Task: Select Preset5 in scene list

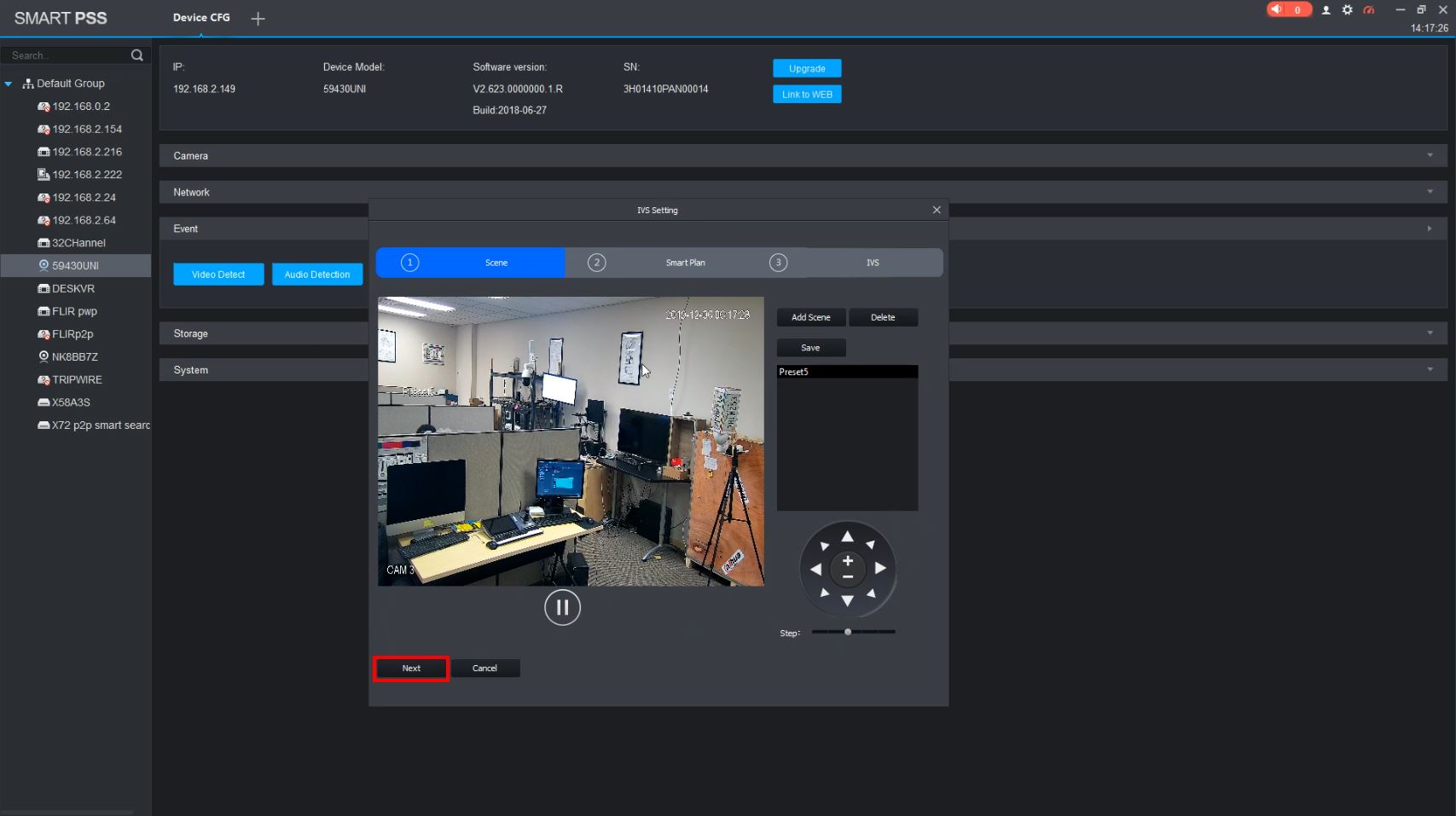Action: [x=846, y=372]
